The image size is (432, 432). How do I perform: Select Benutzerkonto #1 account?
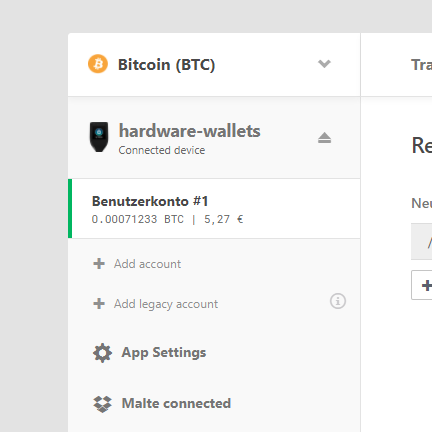[214, 209]
